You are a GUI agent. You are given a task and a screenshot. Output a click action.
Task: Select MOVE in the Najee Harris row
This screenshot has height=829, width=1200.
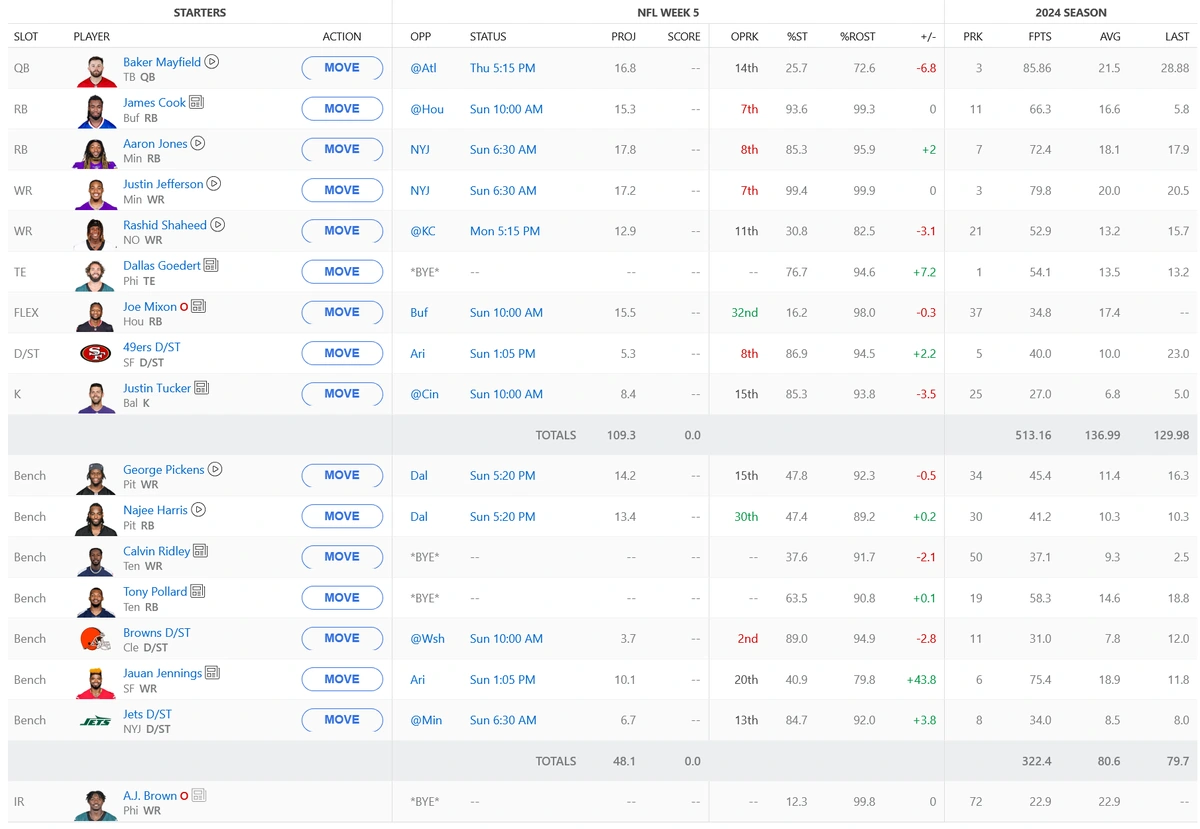pos(342,516)
